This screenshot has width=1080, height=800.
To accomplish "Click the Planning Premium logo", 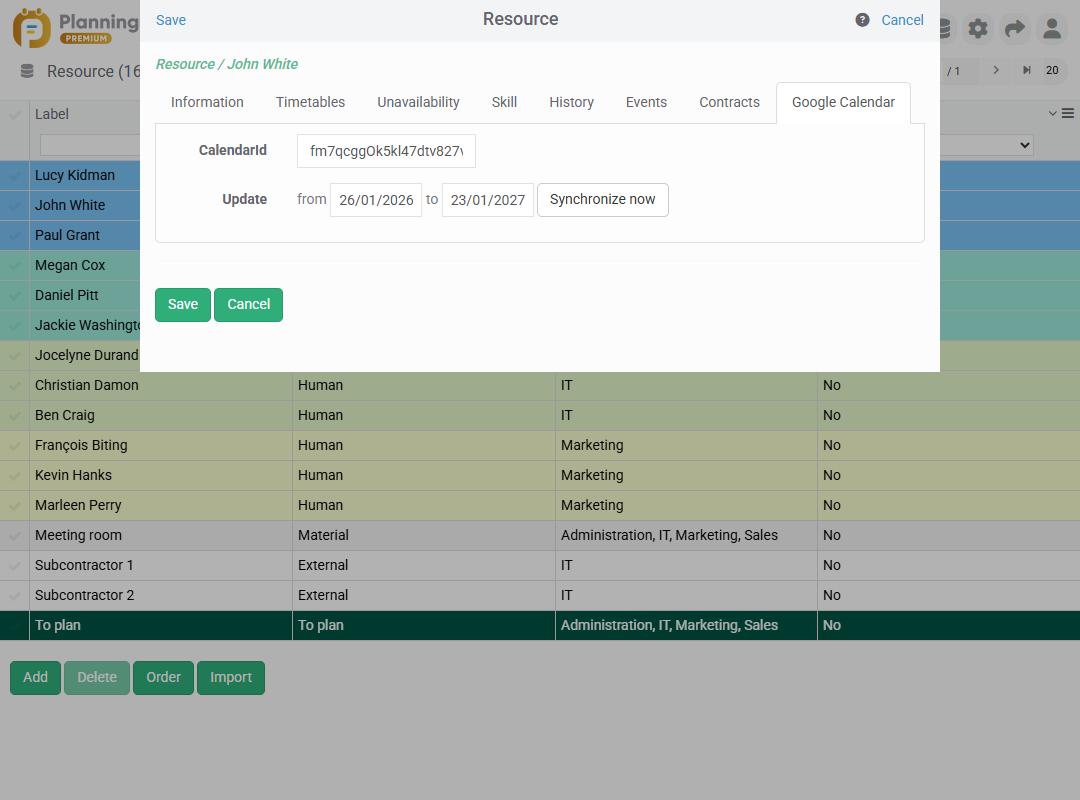I will point(76,28).
